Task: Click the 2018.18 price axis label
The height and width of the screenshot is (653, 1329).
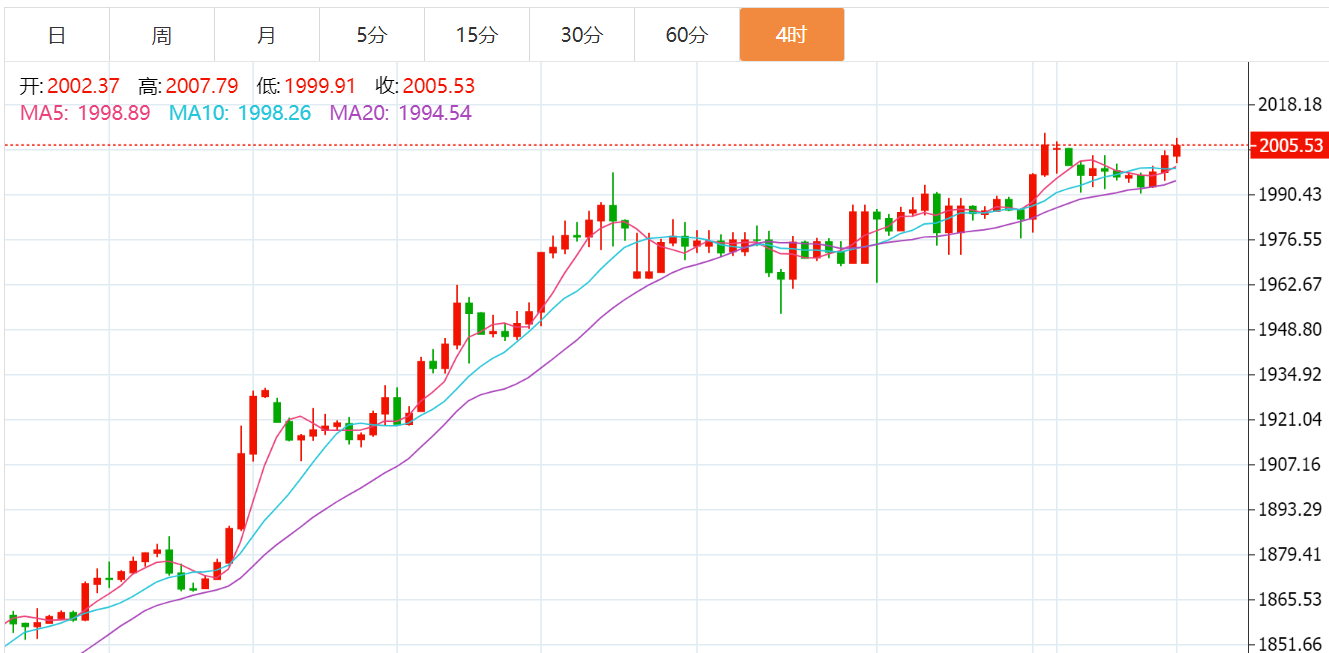Action: (1291, 104)
